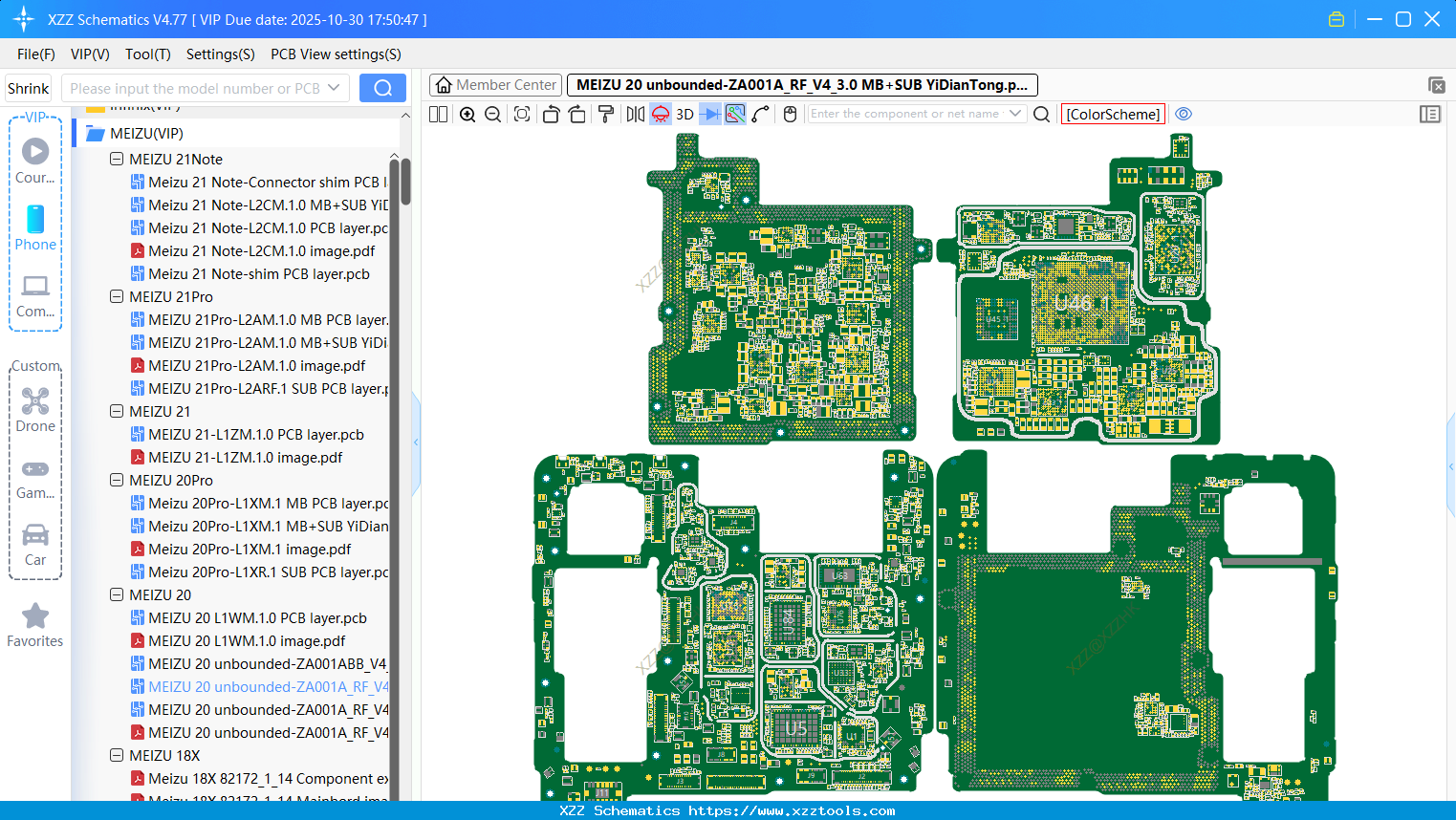The width and height of the screenshot is (1456, 820).
Task: Click the rotate board left icon
Action: click(x=551, y=114)
